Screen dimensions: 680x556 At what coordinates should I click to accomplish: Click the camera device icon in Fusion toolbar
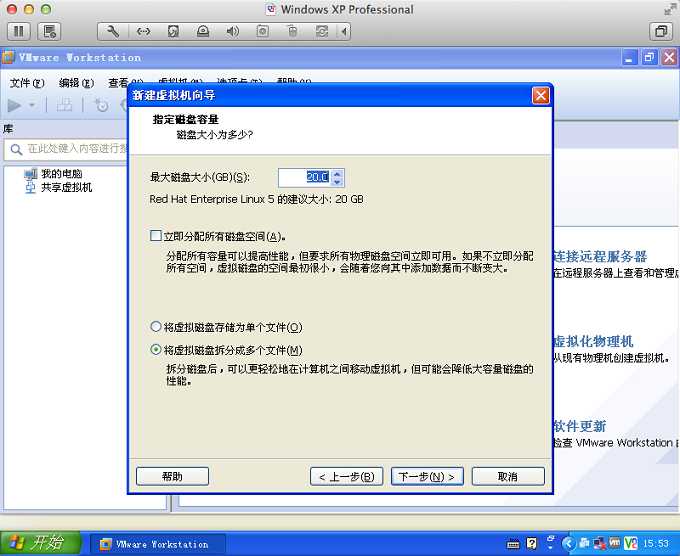coord(262,31)
